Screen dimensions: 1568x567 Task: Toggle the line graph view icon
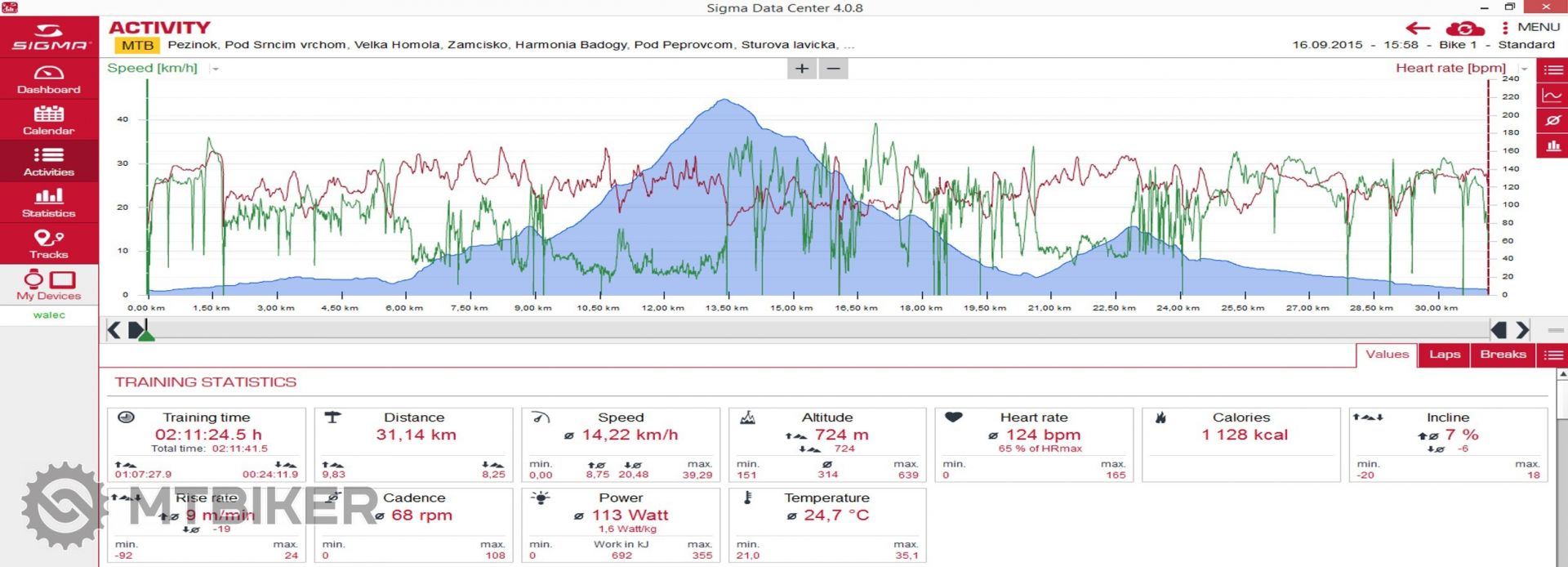(1552, 96)
